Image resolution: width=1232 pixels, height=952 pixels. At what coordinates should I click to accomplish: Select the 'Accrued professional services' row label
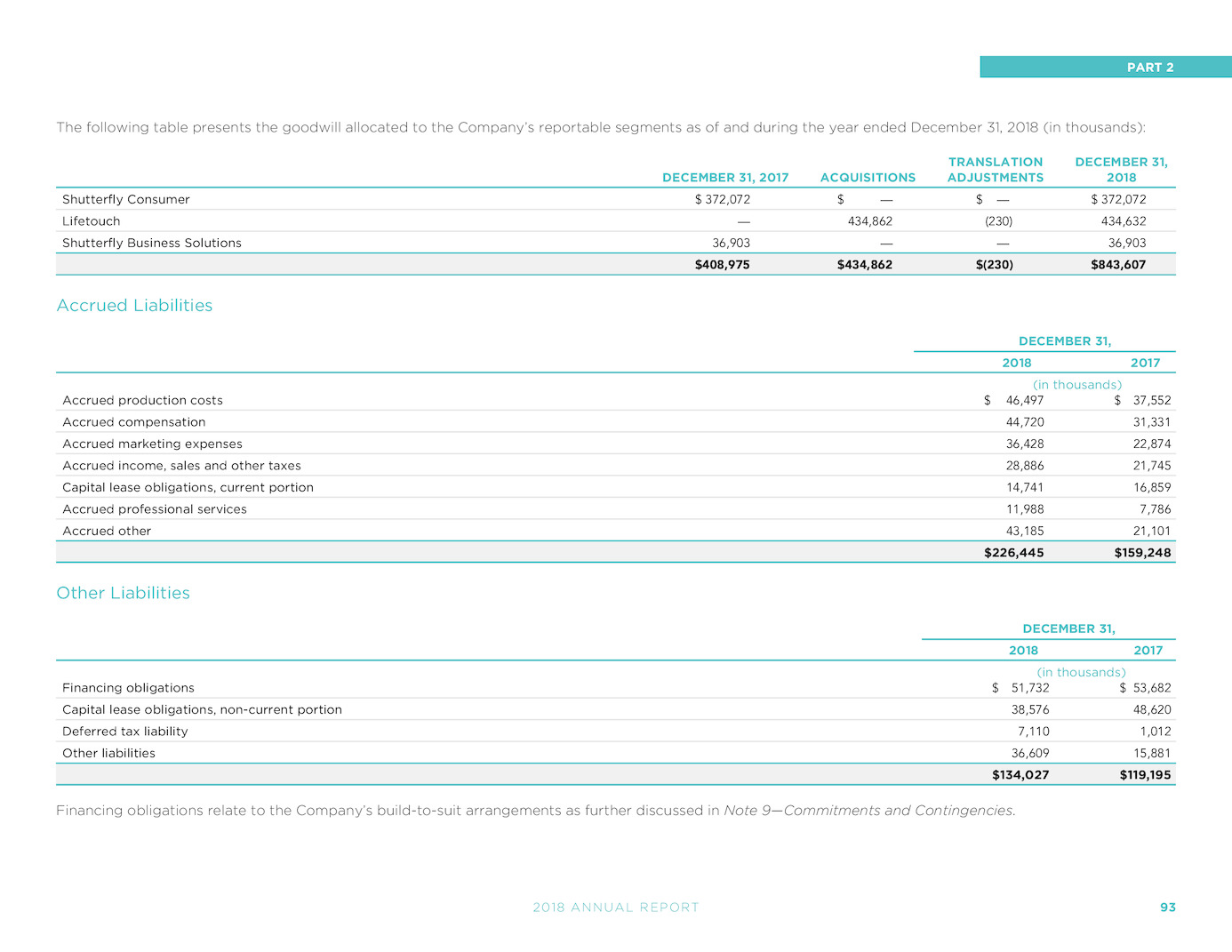point(155,509)
